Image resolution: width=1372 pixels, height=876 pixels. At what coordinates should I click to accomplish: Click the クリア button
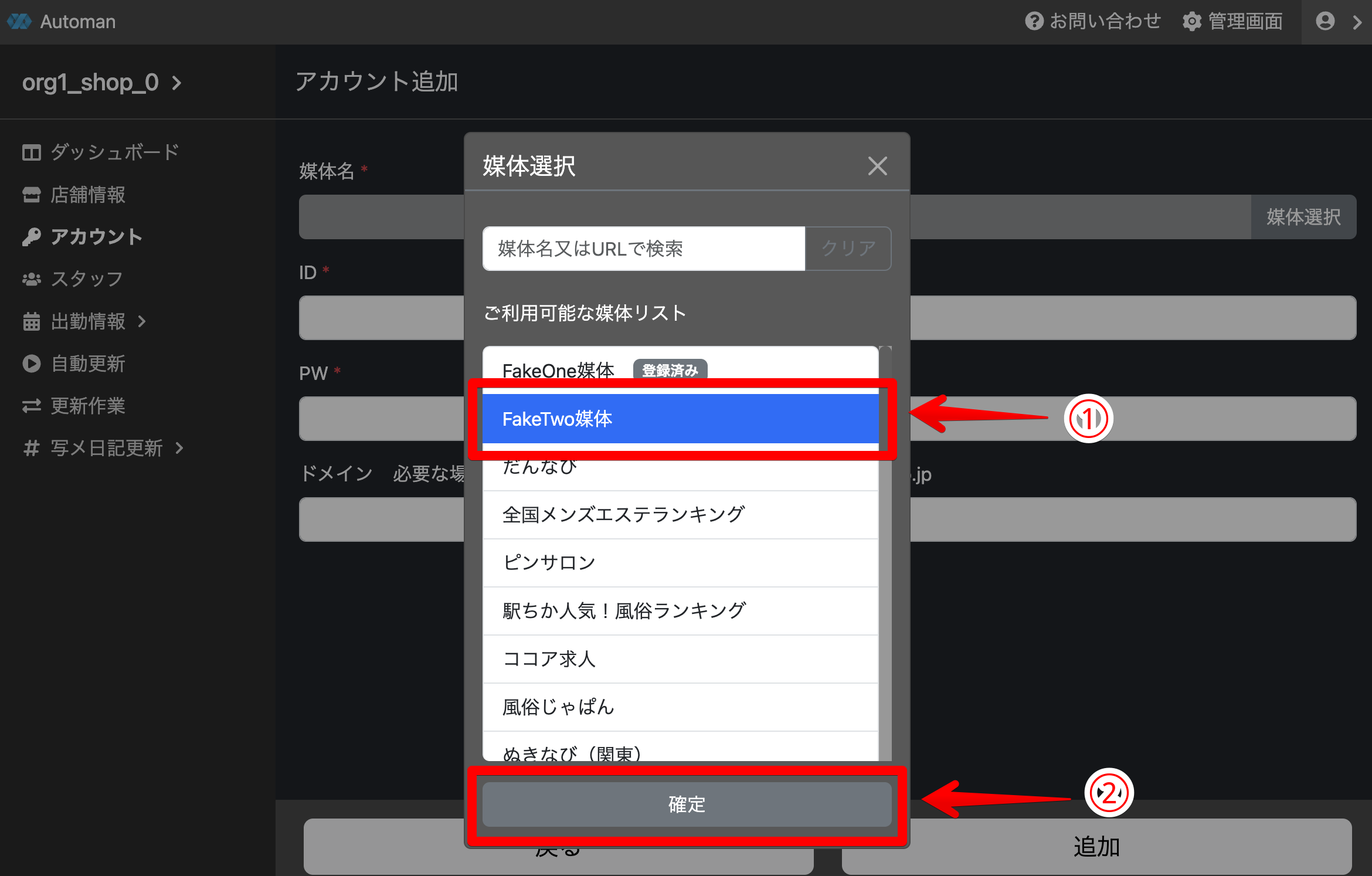(848, 249)
